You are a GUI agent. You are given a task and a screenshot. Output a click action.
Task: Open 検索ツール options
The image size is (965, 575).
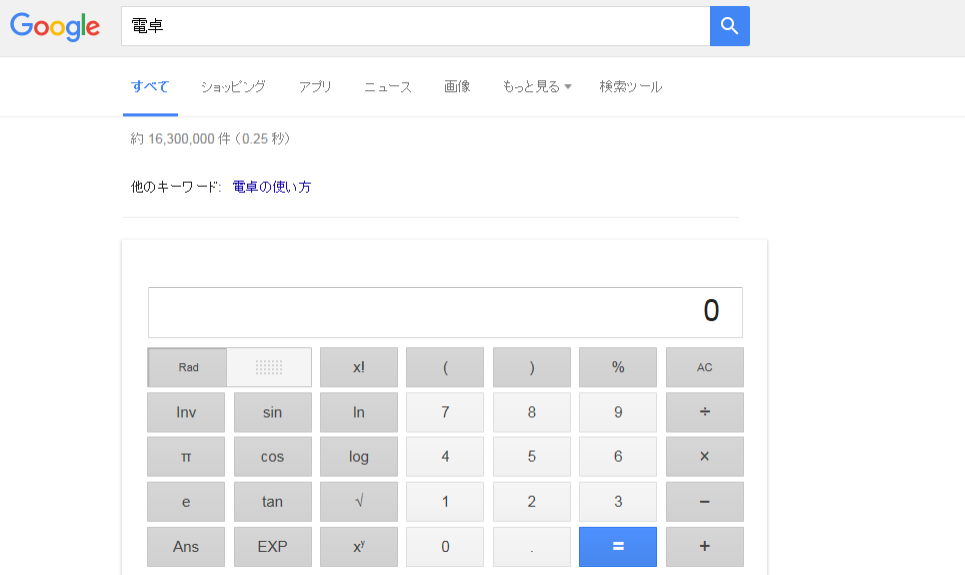(631, 87)
